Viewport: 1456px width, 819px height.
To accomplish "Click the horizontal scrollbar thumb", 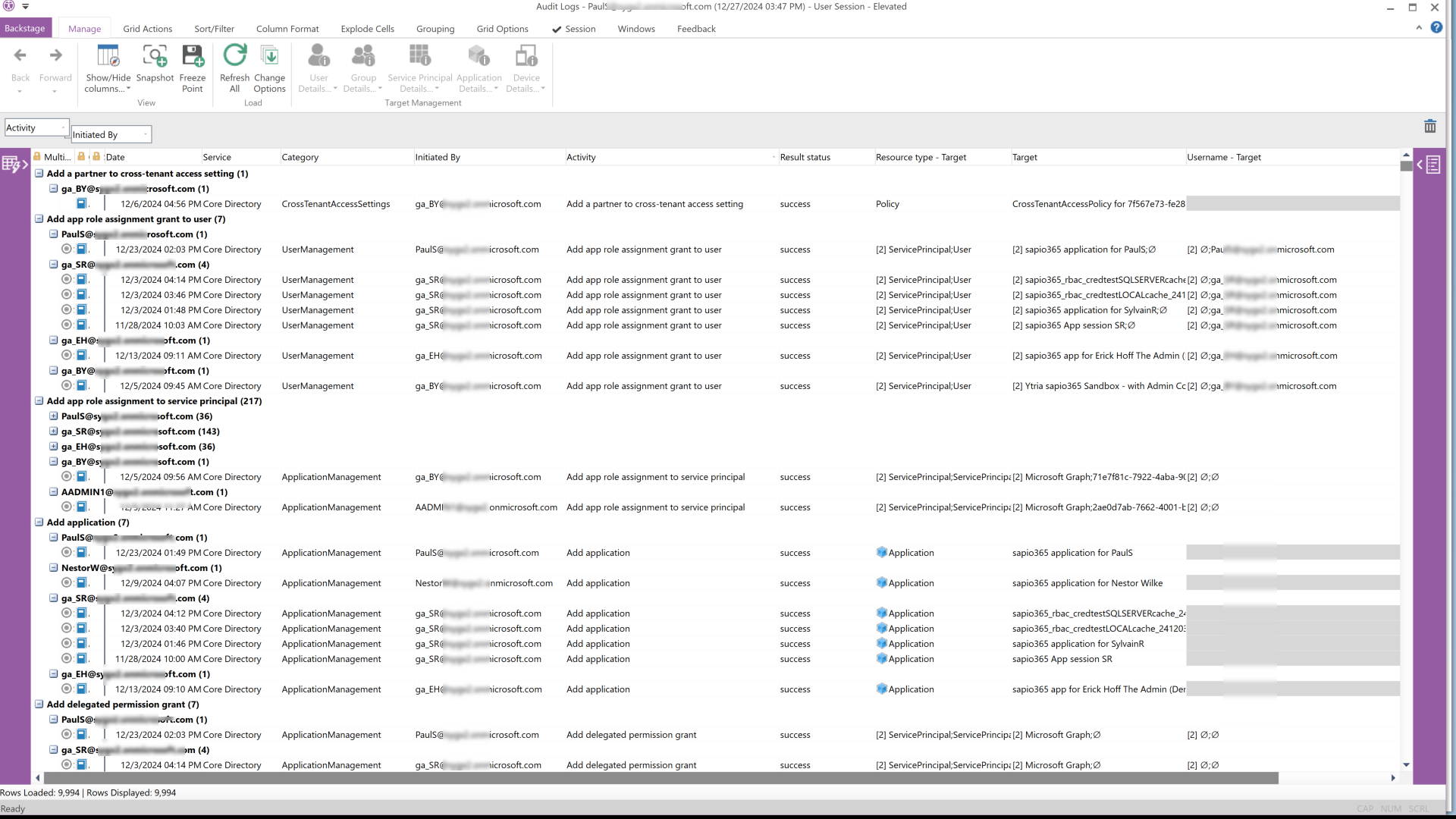I will pos(660,778).
